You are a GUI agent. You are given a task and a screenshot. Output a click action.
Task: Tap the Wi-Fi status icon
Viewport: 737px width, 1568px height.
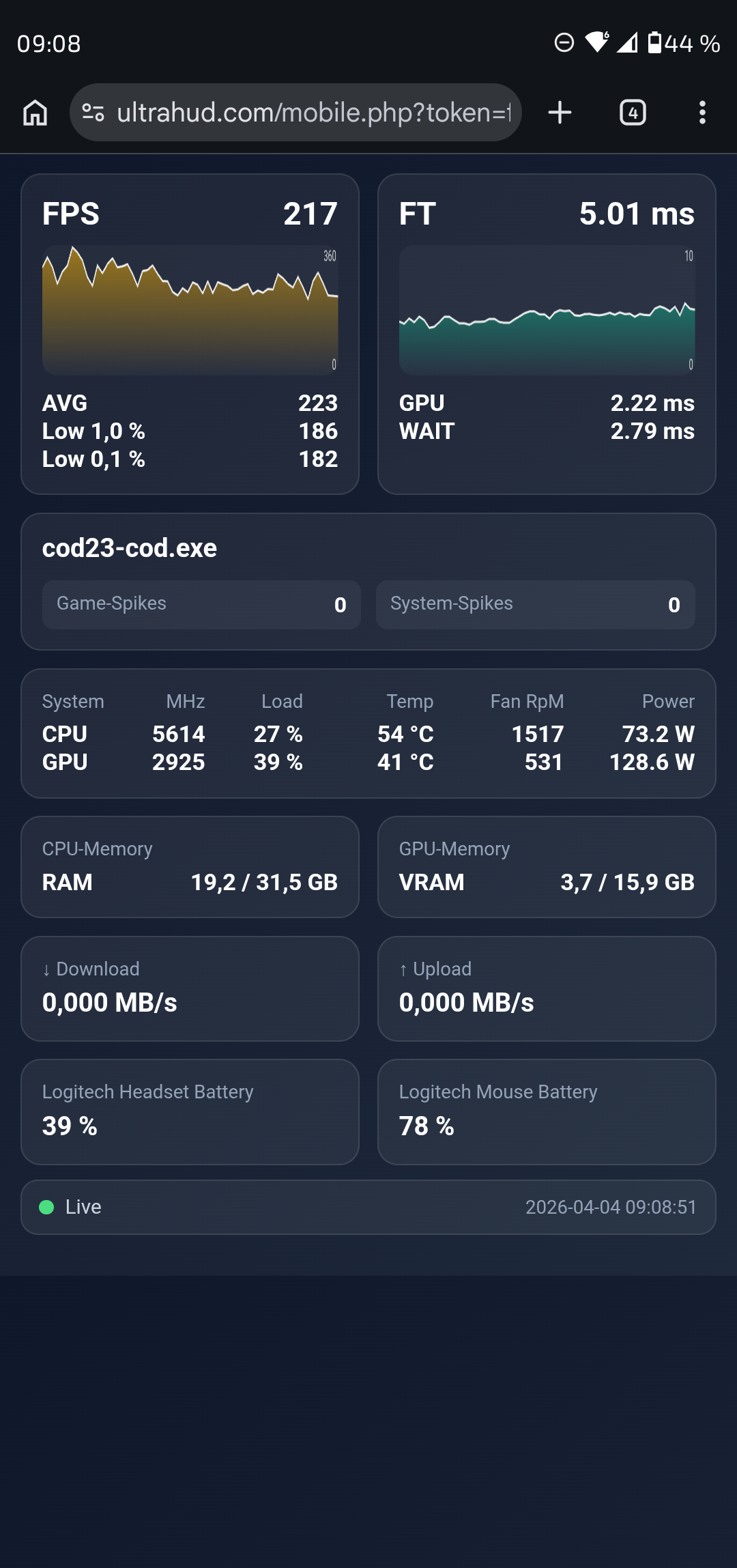(597, 43)
